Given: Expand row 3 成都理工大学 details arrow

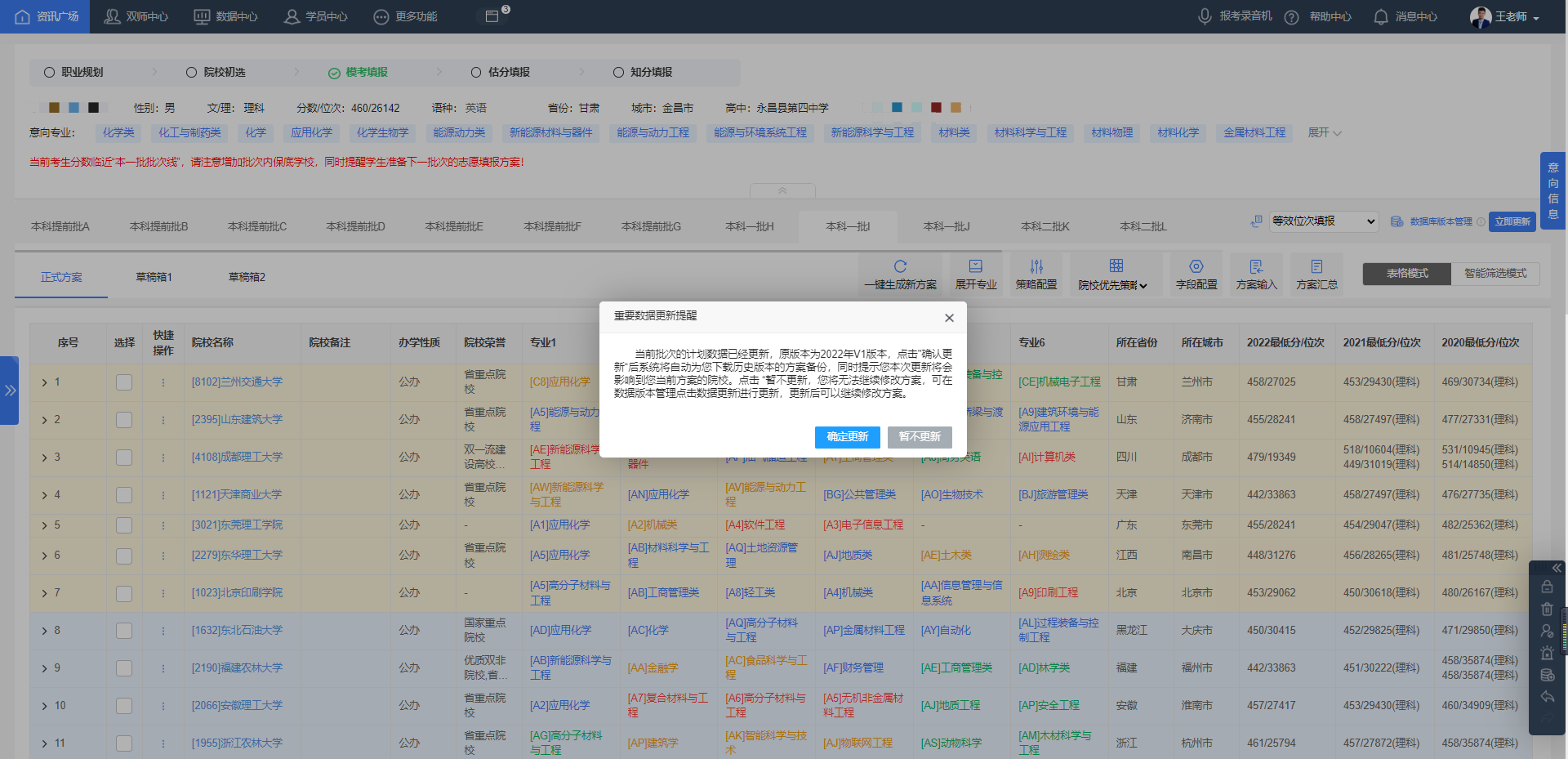Looking at the screenshot, I should click(44, 458).
